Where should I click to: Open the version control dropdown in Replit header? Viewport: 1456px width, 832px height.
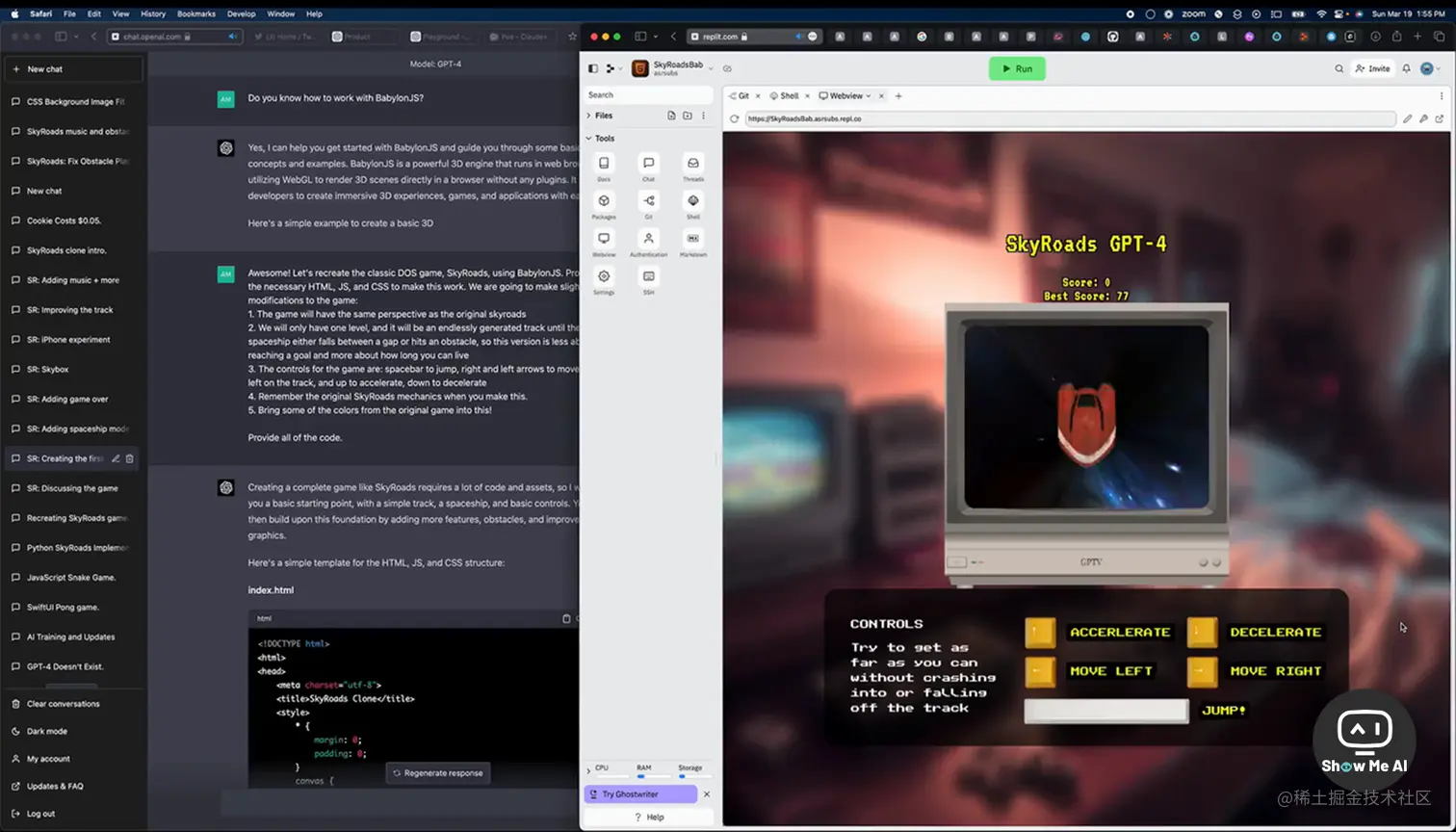[x=612, y=68]
